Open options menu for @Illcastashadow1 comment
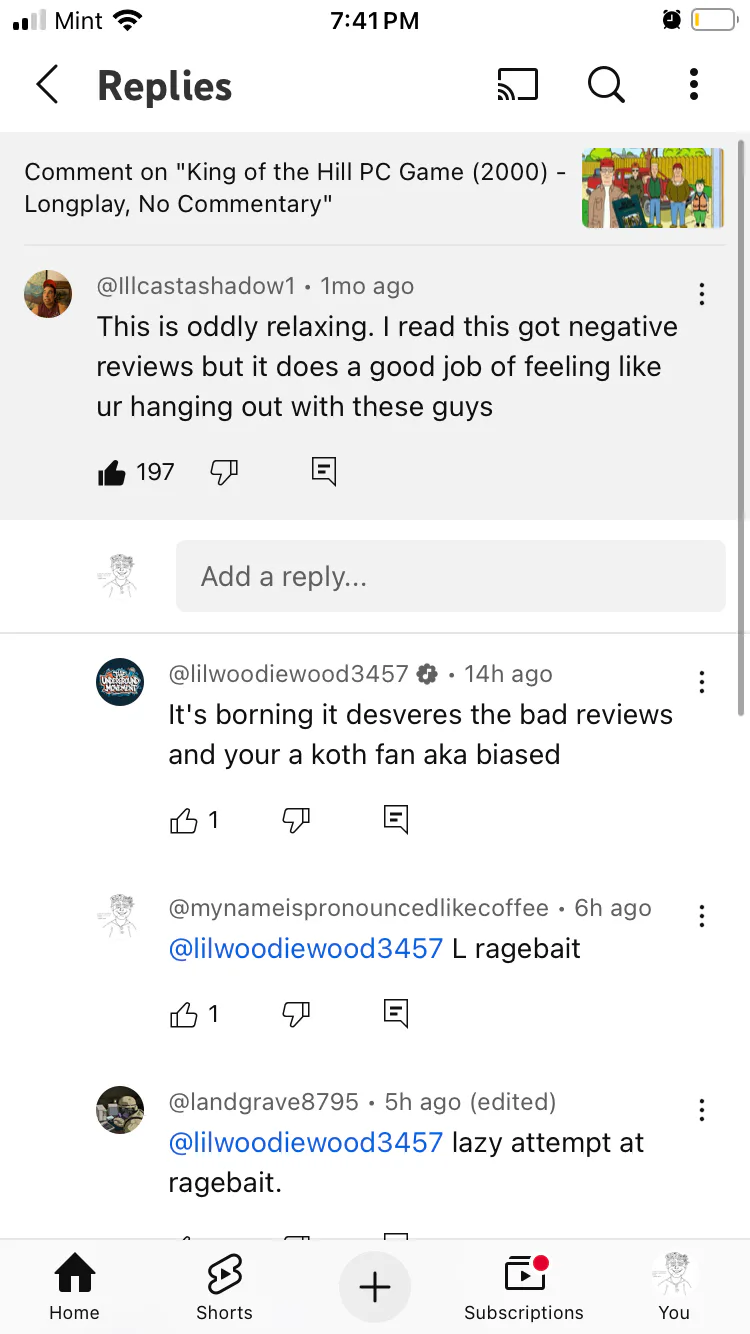Screen dimensions: 750x1334 pos(702,294)
